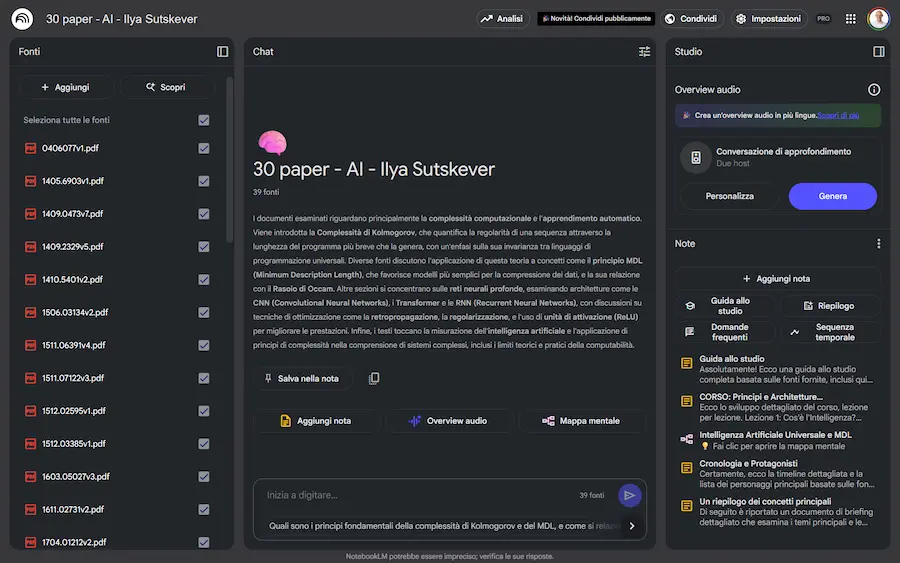The width and height of the screenshot is (900, 563).
Task: Open the Google apps grid icon
Action: pyautogui.click(x=851, y=19)
